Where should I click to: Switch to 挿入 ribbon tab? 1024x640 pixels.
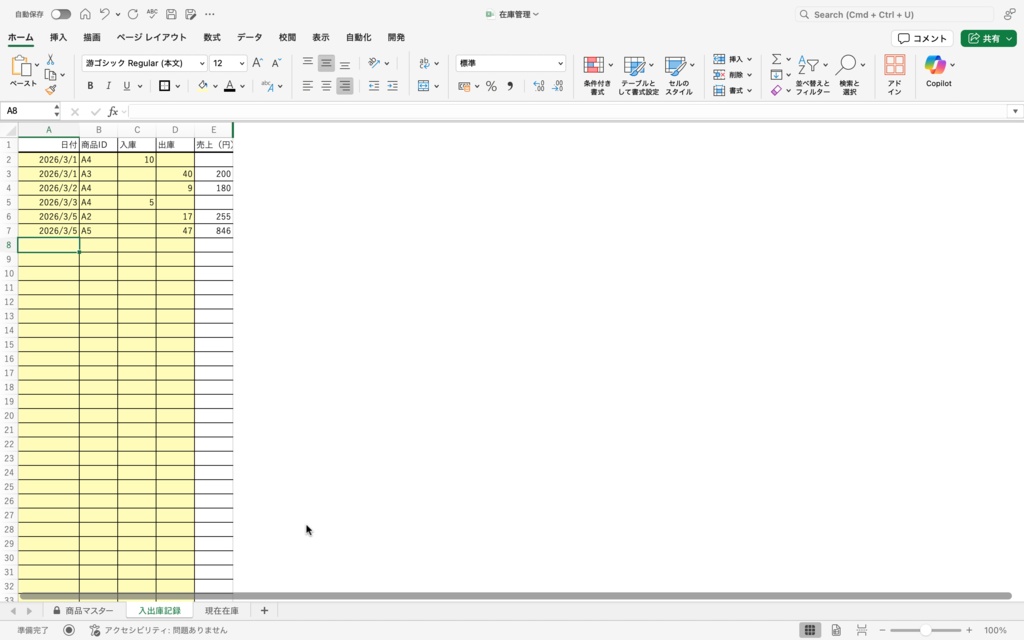pos(58,37)
